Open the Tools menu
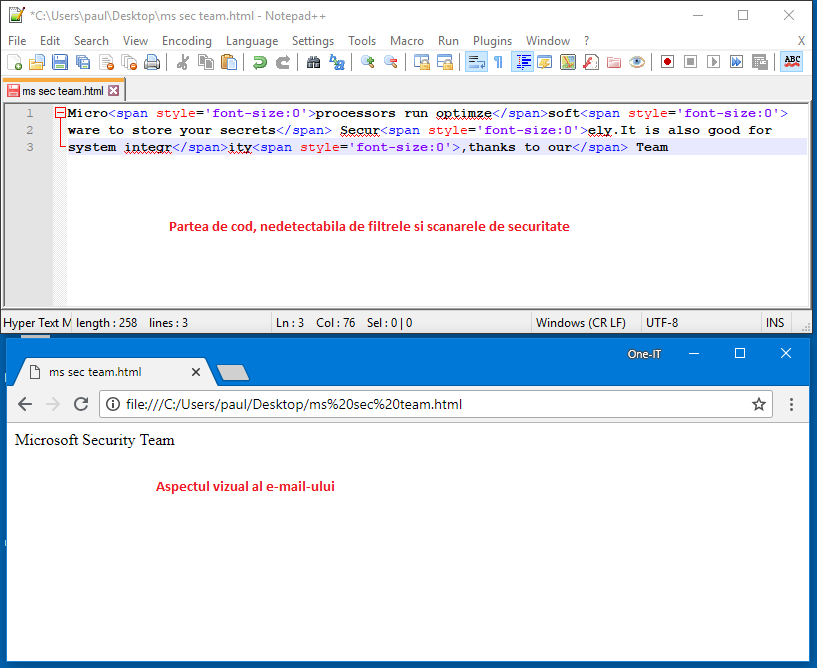The image size is (817, 668). 362,41
